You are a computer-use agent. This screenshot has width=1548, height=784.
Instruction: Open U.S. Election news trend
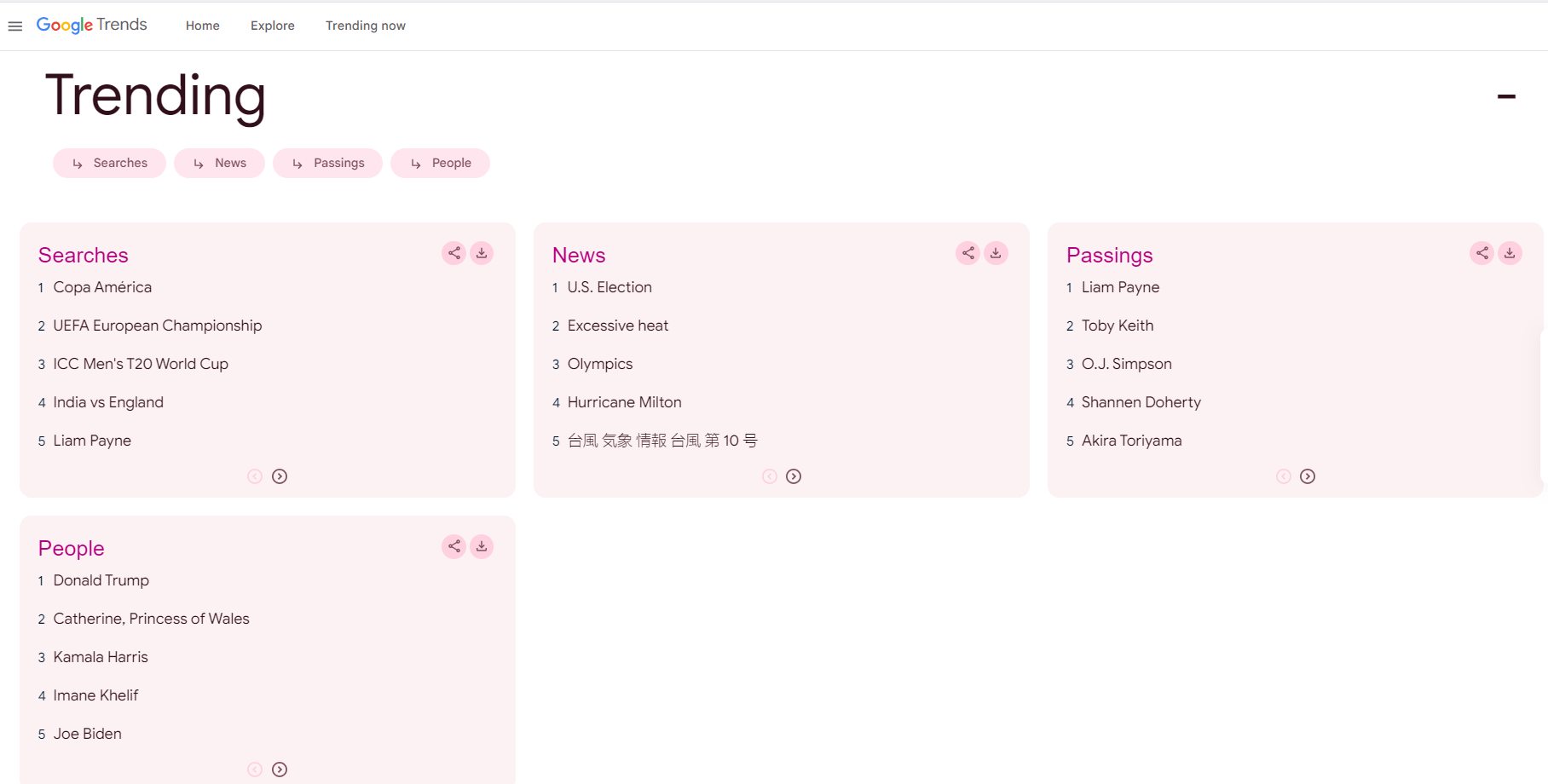[609, 287]
